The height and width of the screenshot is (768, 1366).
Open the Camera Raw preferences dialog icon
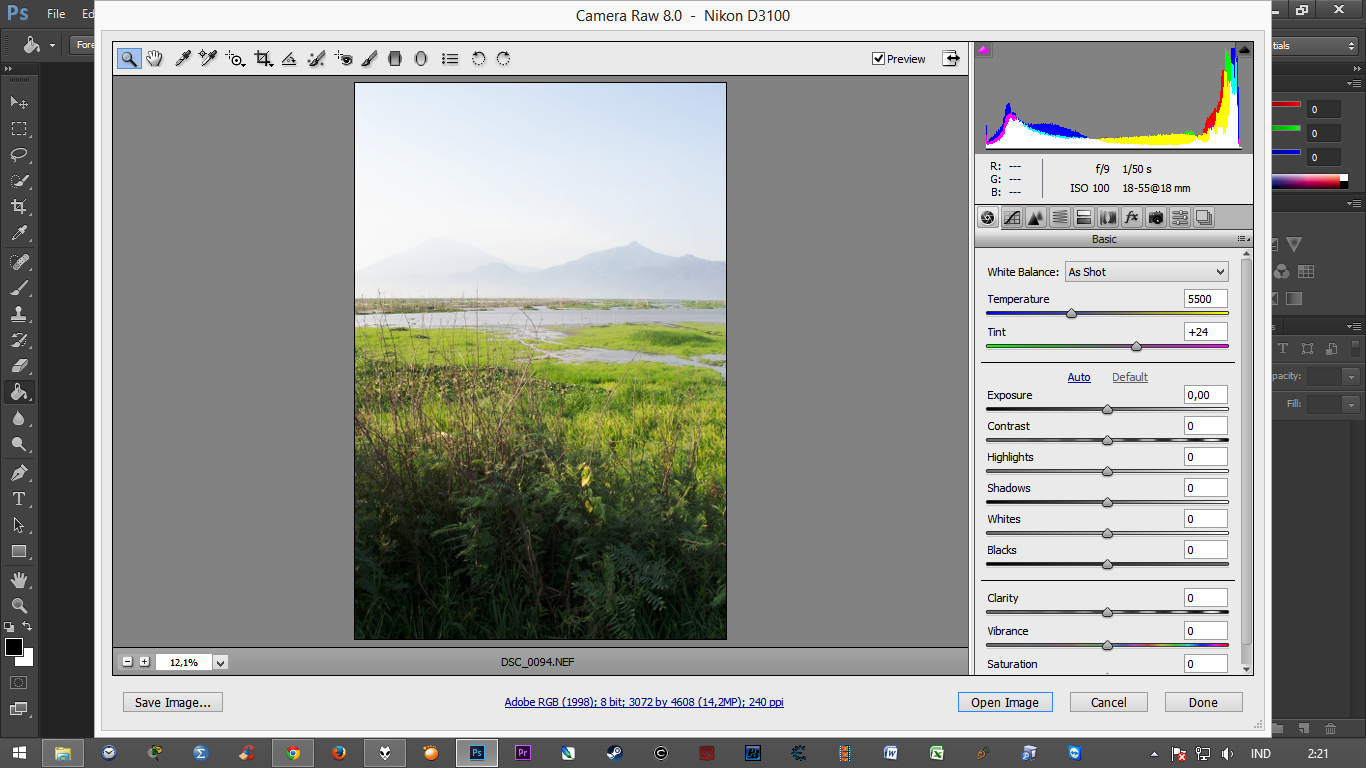tap(450, 59)
